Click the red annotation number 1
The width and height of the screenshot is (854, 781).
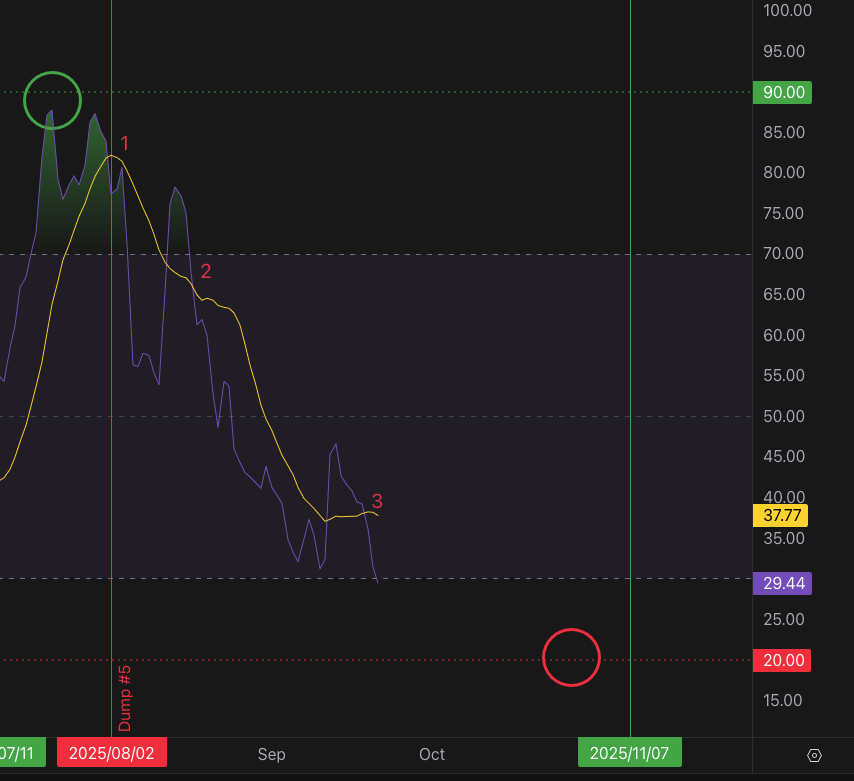pyautogui.click(x=124, y=143)
